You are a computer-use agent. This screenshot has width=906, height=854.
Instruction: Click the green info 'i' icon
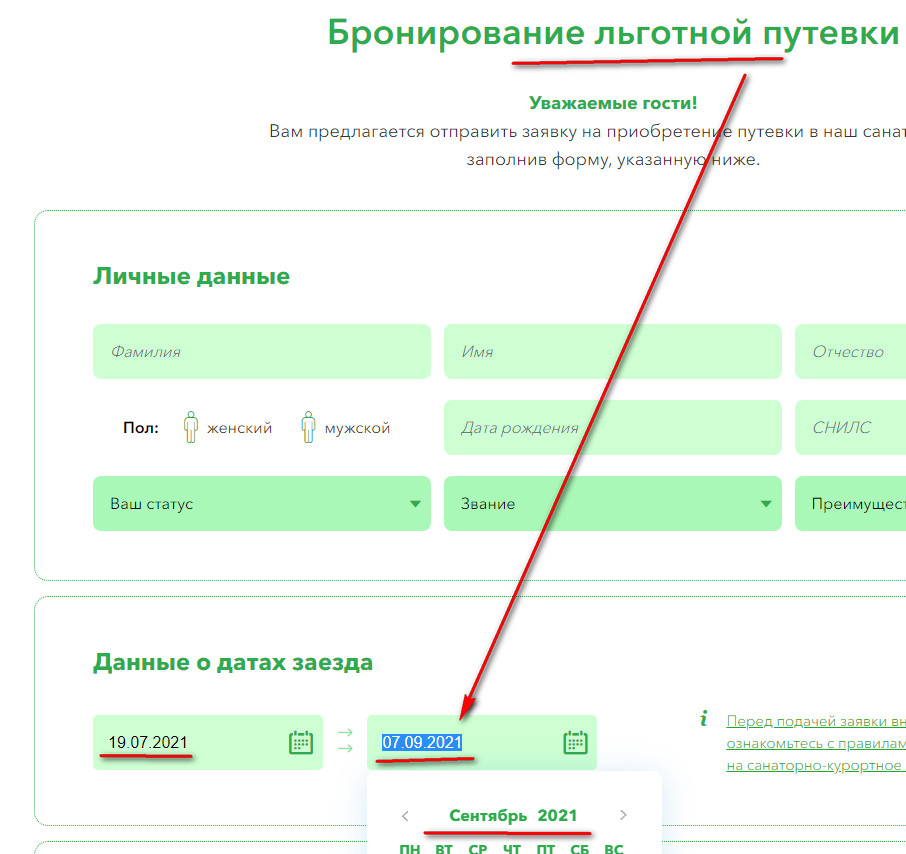pos(704,719)
